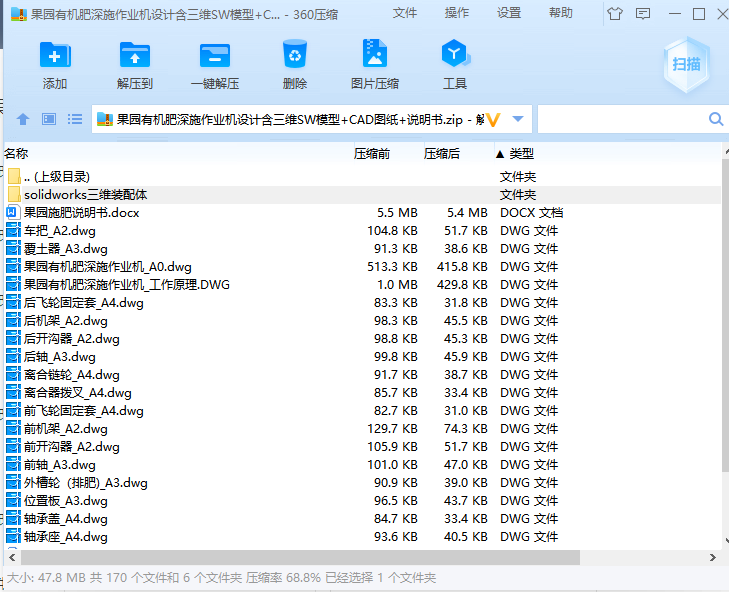This screenshot has height=592, width=729.
Task: Click the folder icon of 上级目录
Action: (x=14, y=176)
